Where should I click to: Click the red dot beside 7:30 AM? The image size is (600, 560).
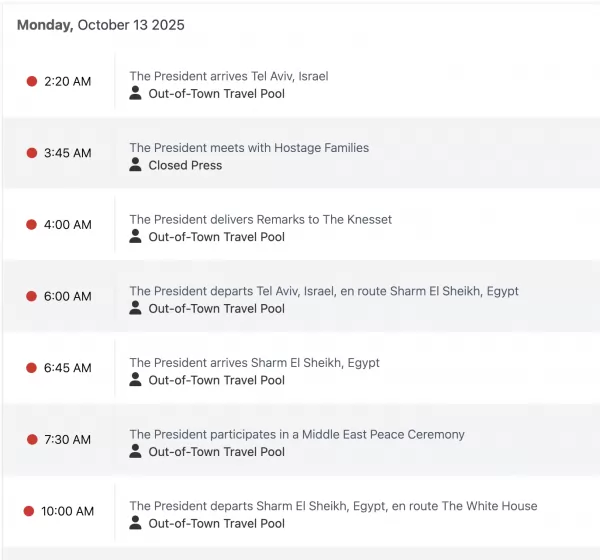click(32, 440)
